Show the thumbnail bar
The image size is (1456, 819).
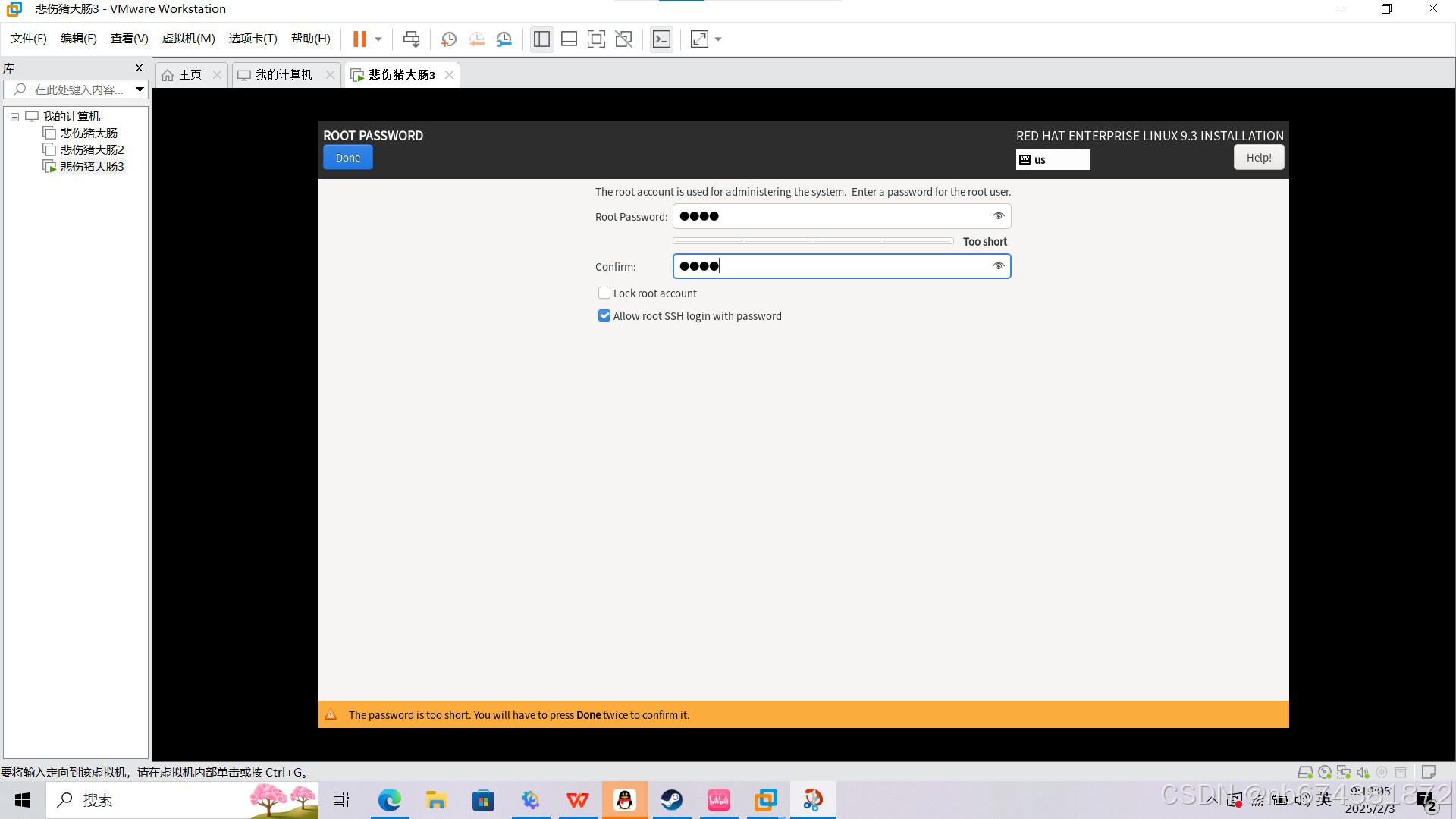click(569, 39)
